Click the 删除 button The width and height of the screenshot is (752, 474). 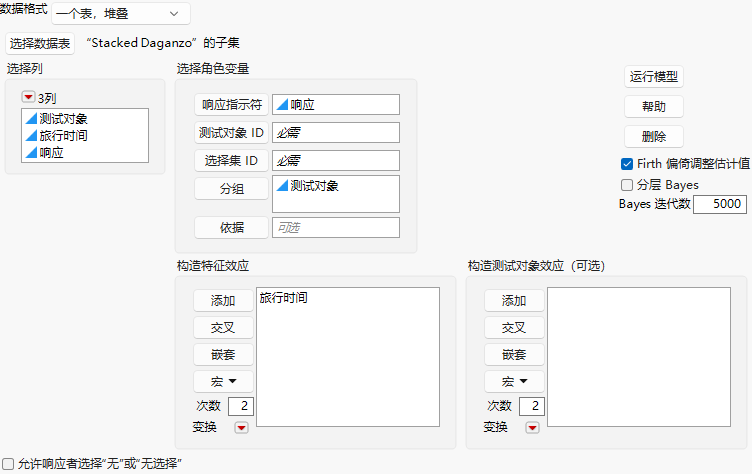[x=654, y=137]
